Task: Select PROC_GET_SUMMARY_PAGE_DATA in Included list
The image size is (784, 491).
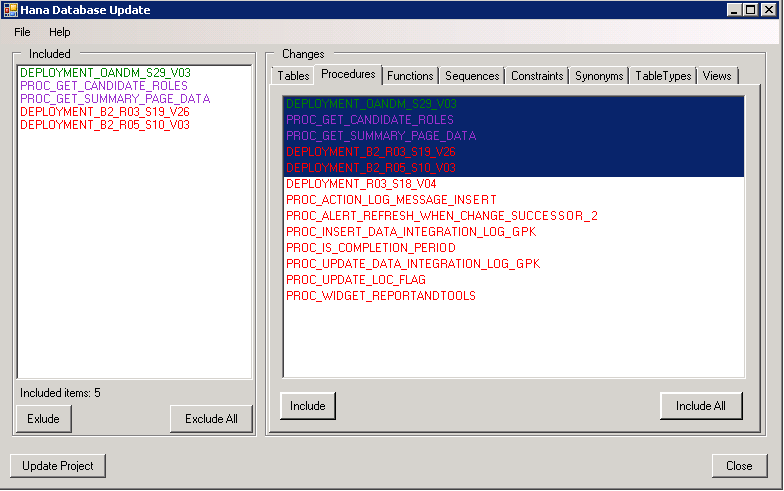Action: 134,99
